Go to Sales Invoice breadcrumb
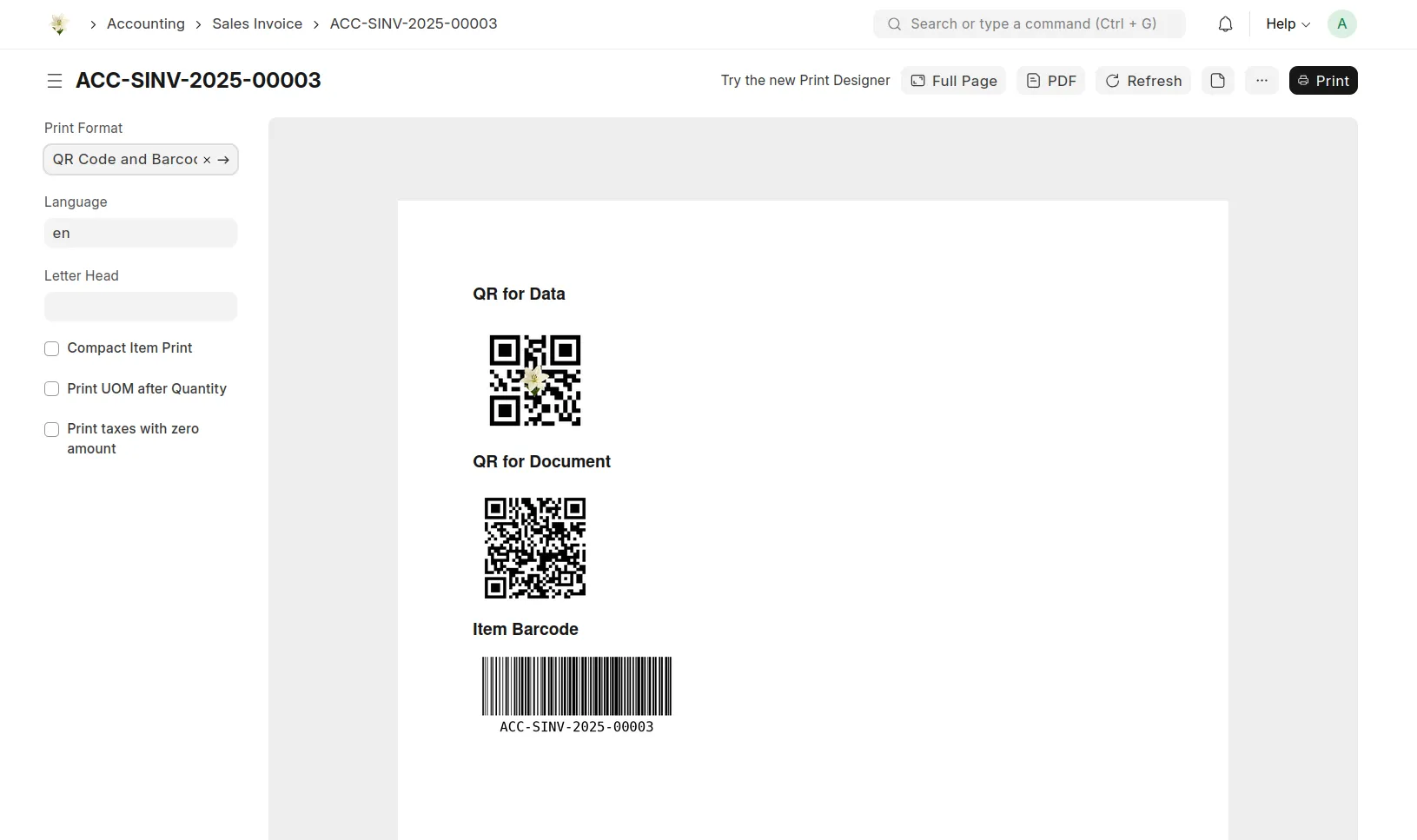Image resolution: width=1417 pixels, height=840 pixels. 257,24
